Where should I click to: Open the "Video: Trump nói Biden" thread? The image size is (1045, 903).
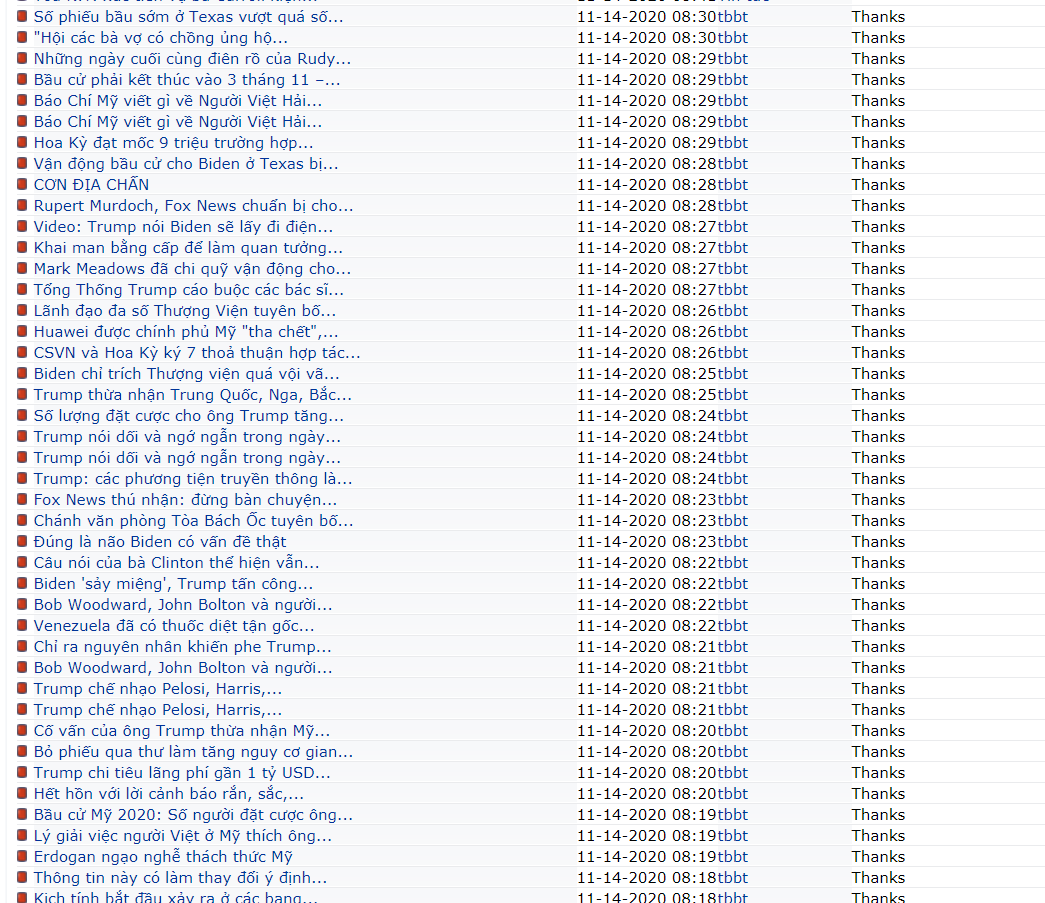tap(183, 227)
